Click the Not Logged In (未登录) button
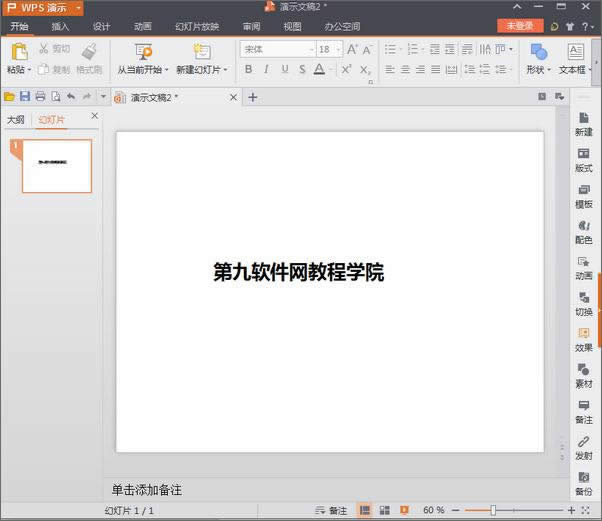602x521 pixels. coord(520,26)
